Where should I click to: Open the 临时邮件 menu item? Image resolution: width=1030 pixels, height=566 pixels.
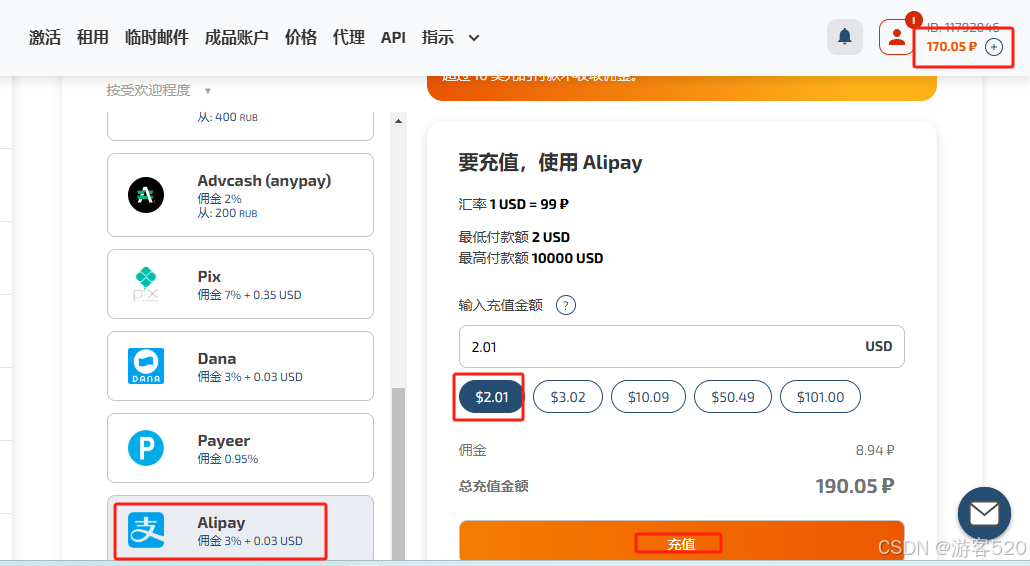click(157, 37)
